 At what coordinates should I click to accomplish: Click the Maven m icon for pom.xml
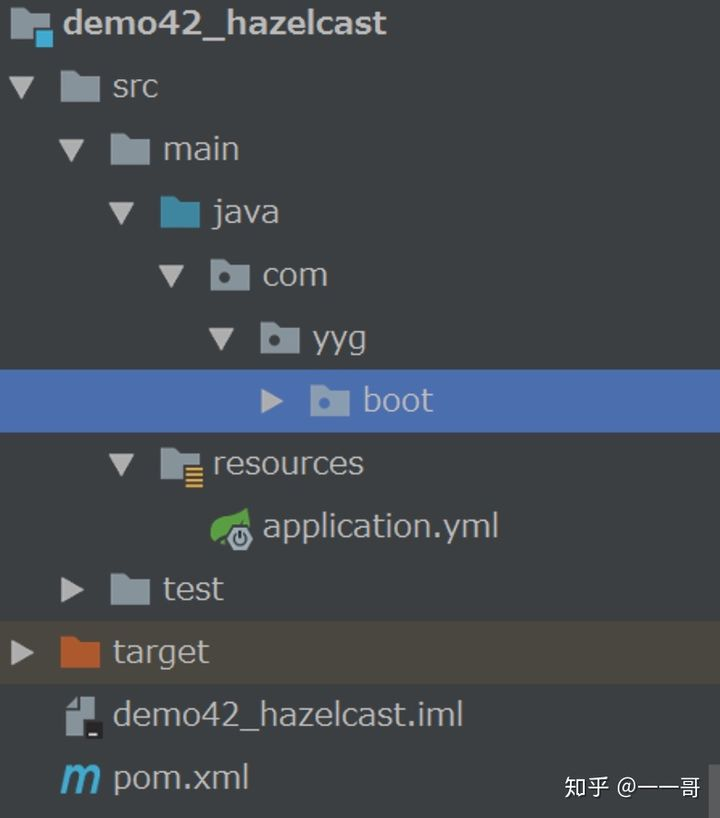click(x=80, y=779)
